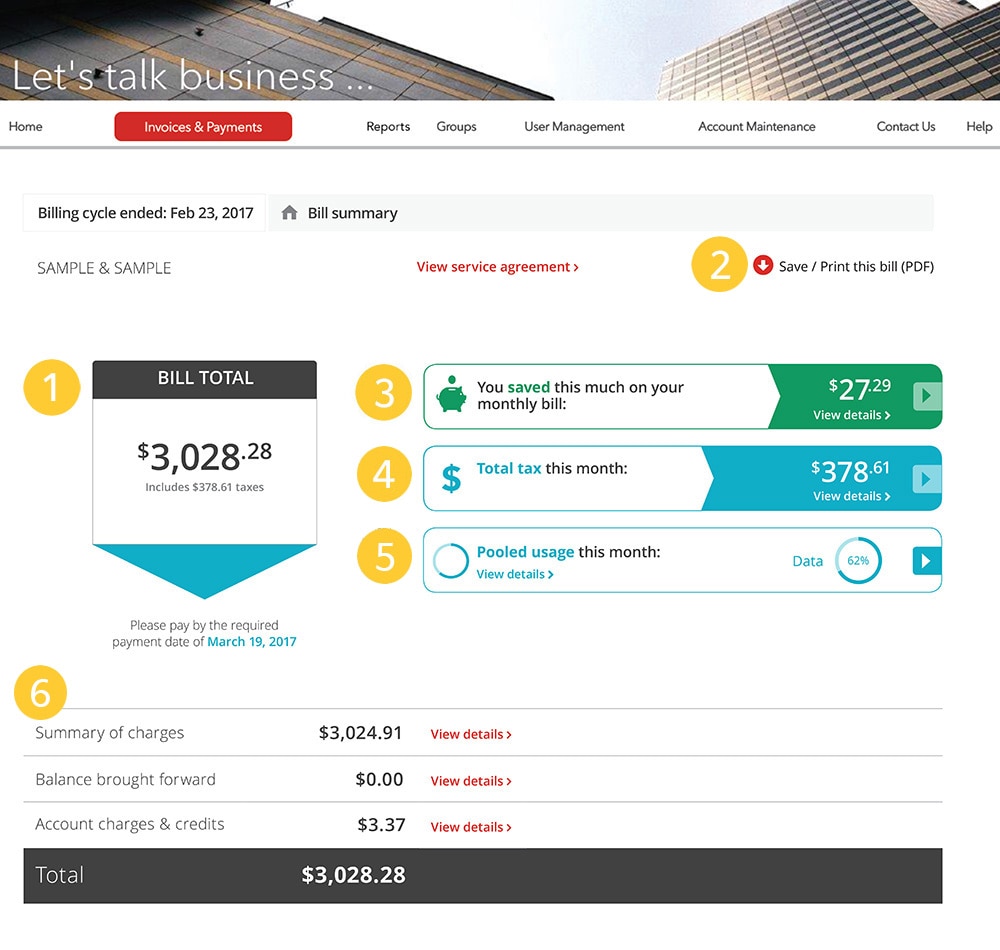Go to the Reports menu
Image resolution: width=1000 pixels, height=950 pixels.
click(388, 127)
